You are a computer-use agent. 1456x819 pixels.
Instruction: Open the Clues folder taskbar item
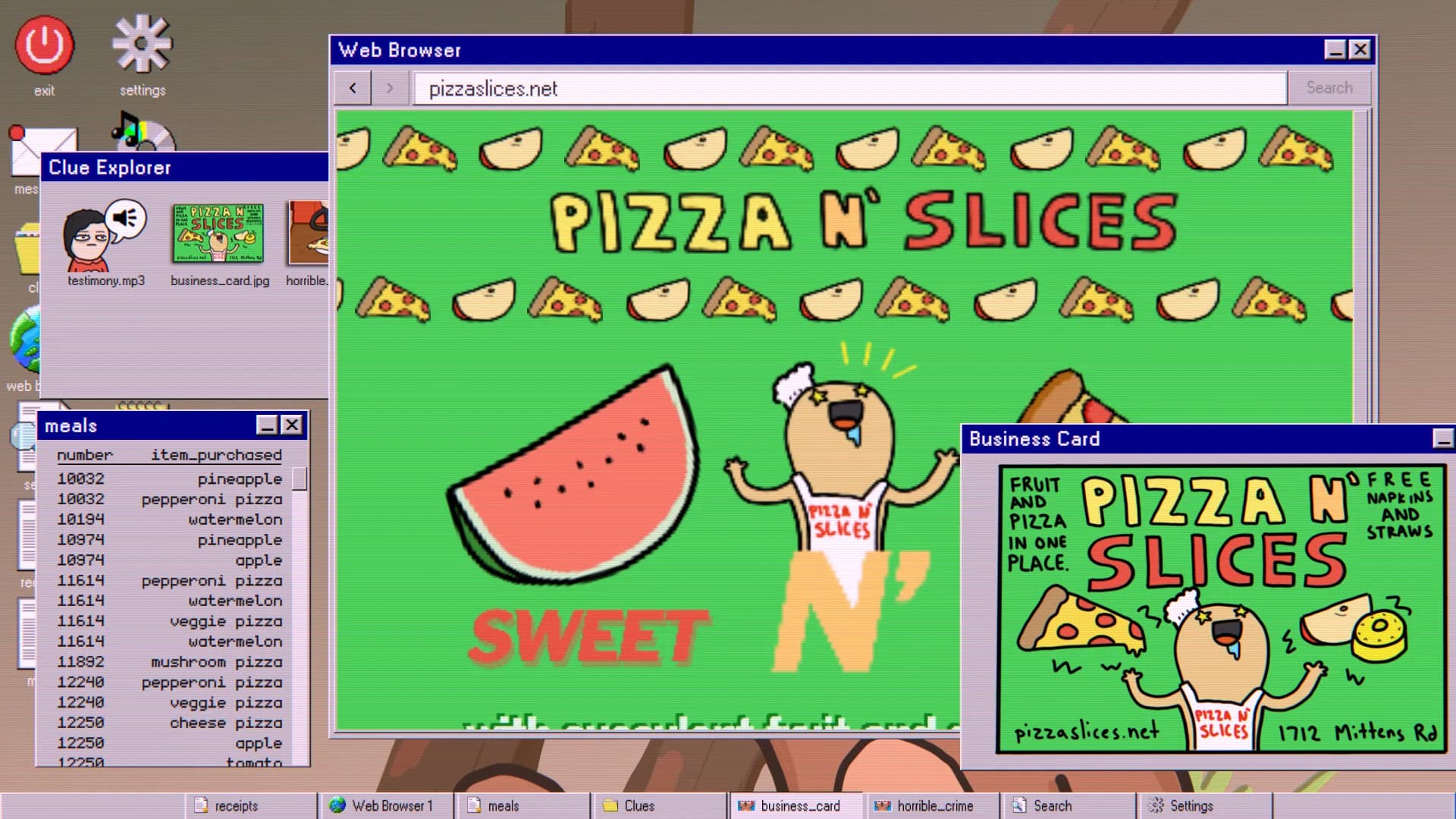pos(660,805)
